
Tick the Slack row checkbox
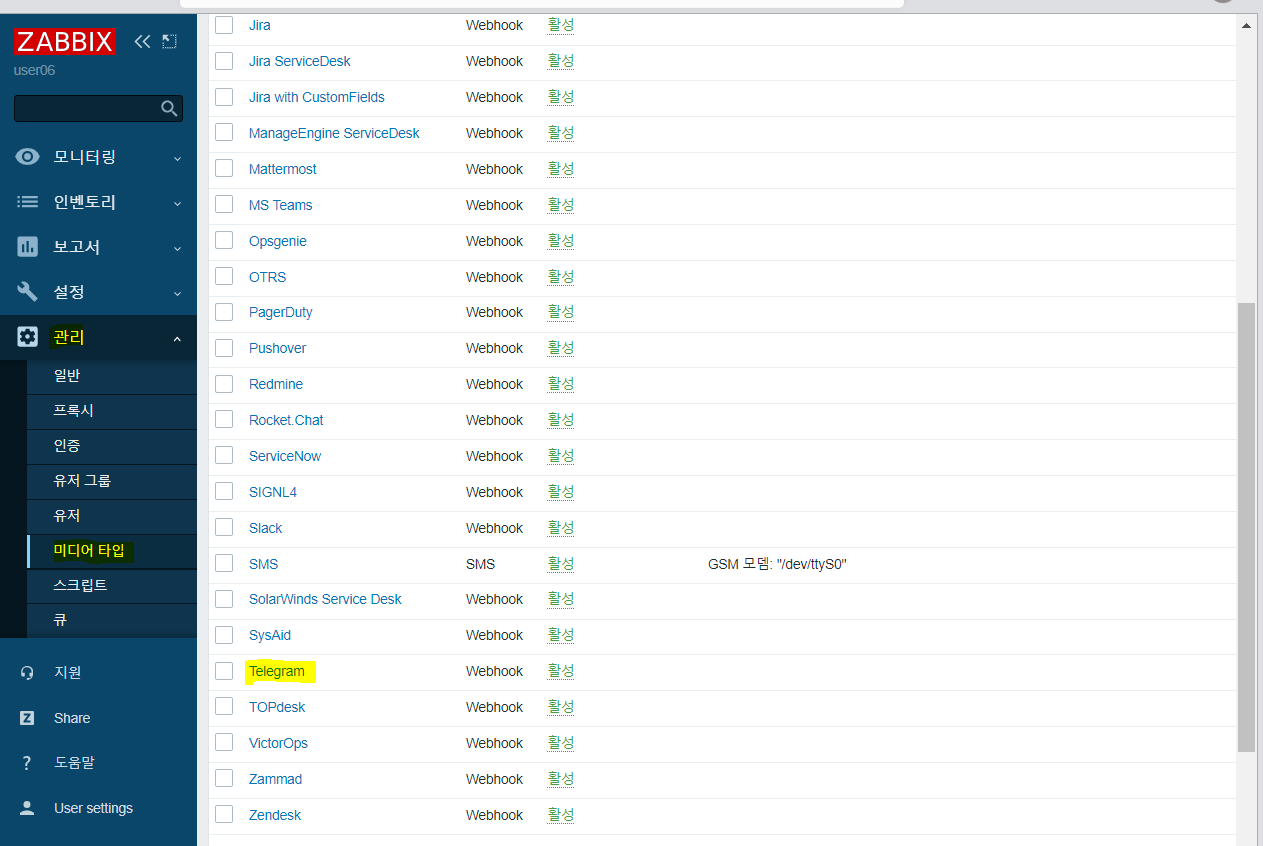(x=224, y=527)
